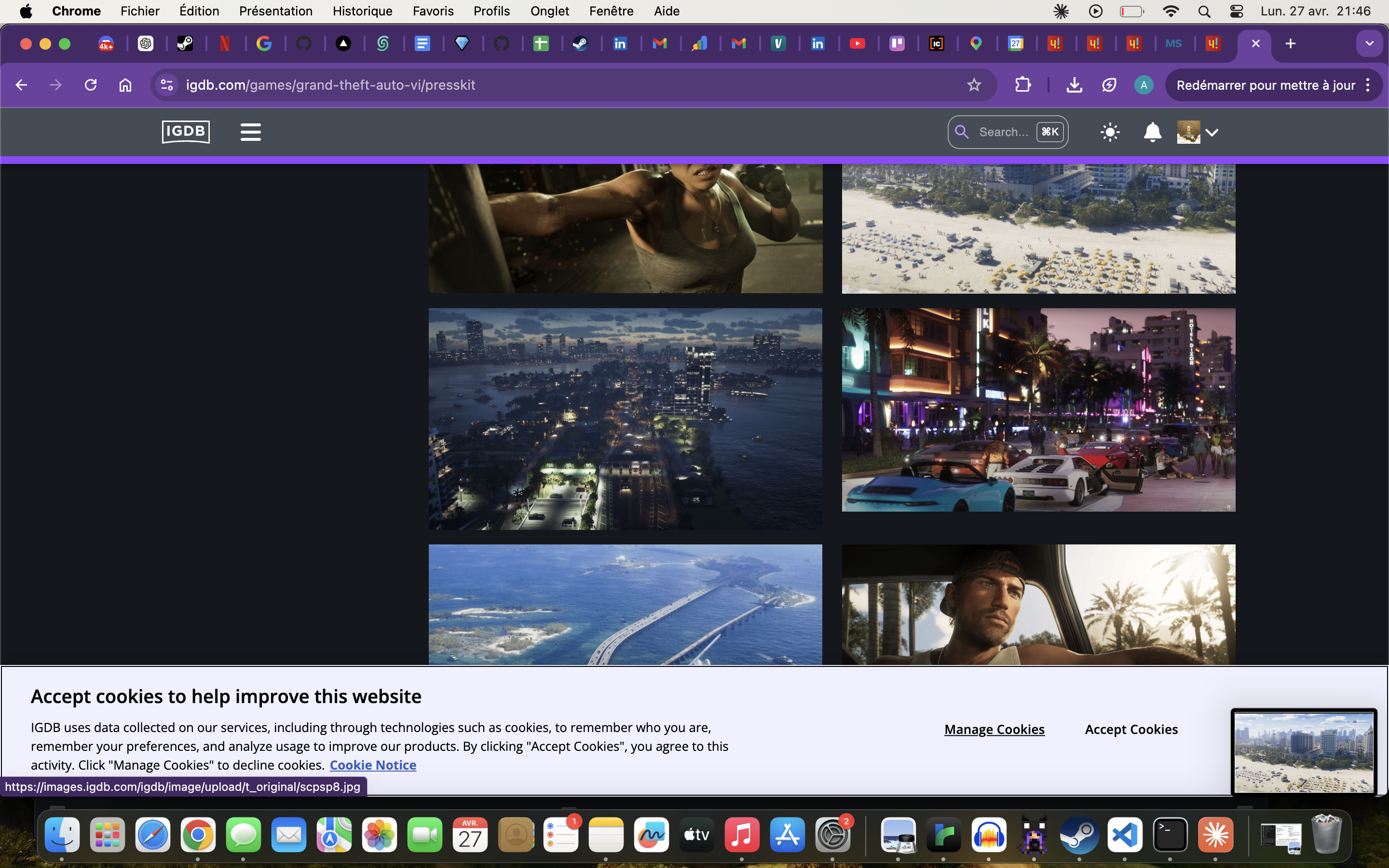
Task: Open the bookmarks overflow chevron at far right
Action: pos(1370,43)
